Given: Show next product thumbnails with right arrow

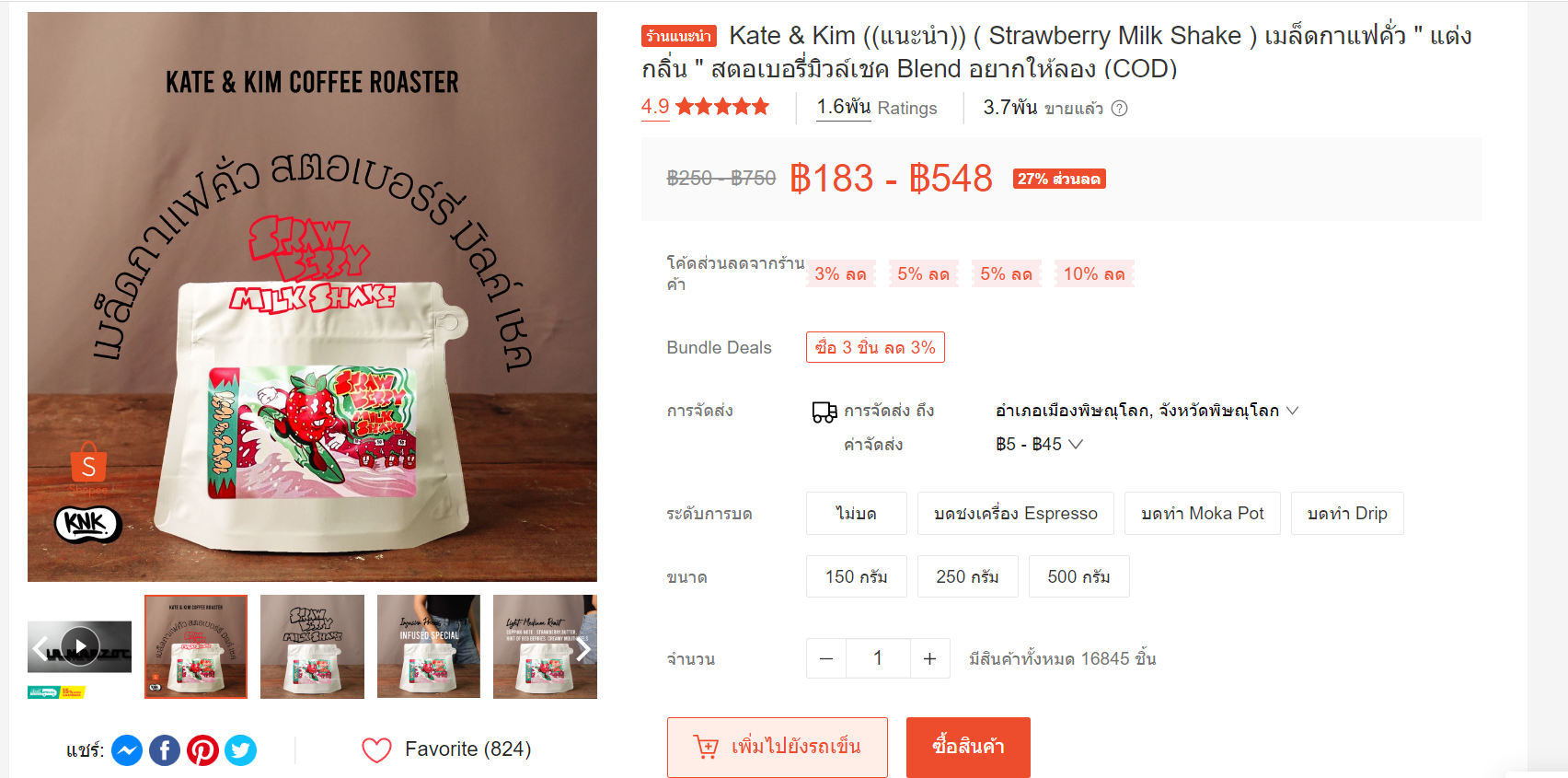Looking at the screenshot, I should (x=583, y=649).
